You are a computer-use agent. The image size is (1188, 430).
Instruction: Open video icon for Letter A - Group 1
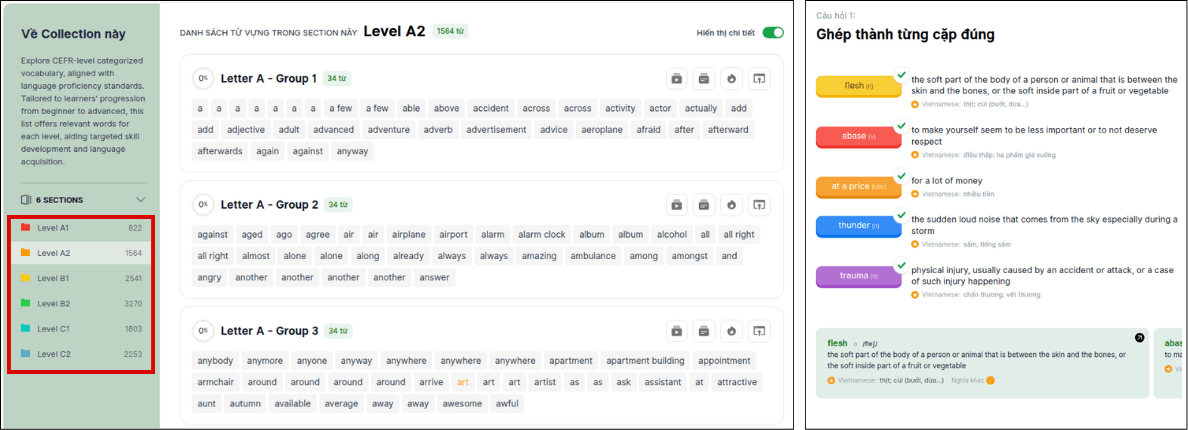tap(676, 78)
